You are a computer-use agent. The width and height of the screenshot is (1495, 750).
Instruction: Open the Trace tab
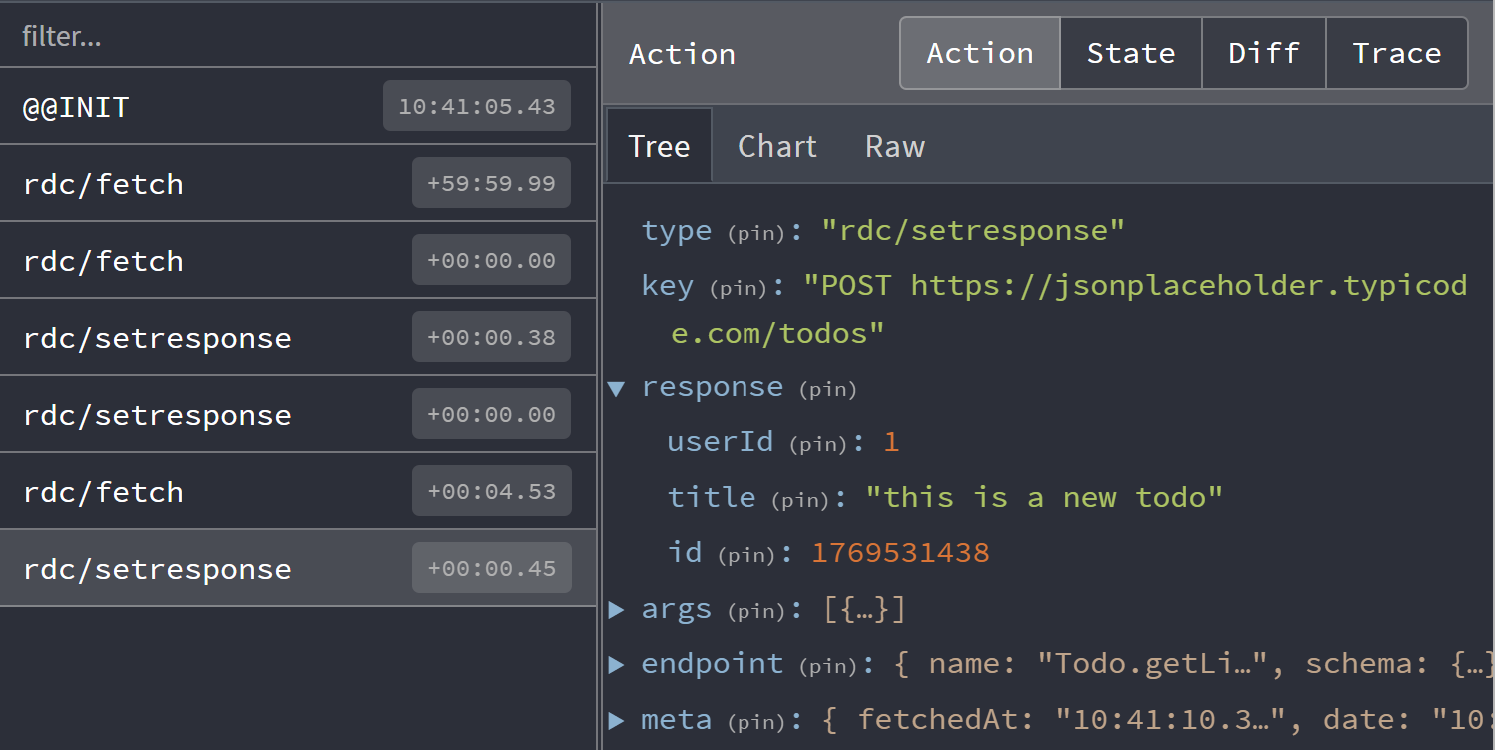[1396, 53]
